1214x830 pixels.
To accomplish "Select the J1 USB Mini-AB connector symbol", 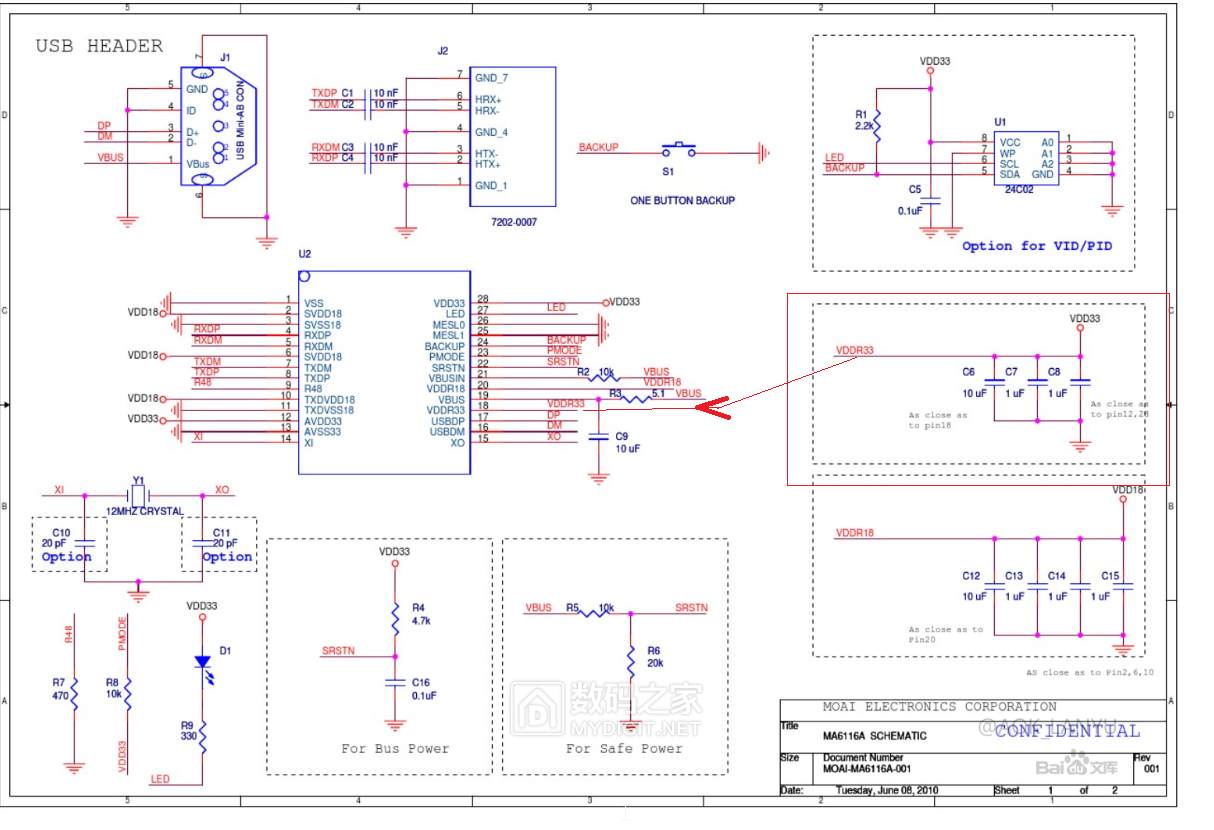I will tap(218, 126).
